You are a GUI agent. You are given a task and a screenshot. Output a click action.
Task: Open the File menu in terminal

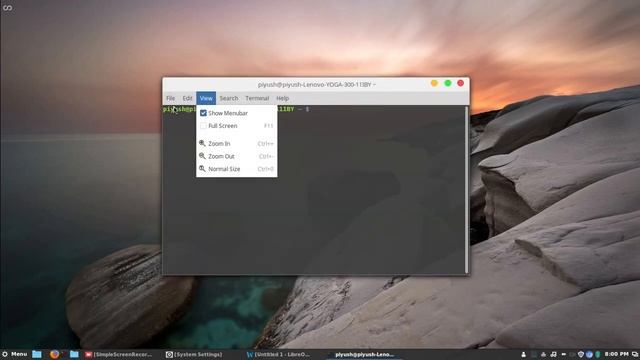tap(171, 98)
